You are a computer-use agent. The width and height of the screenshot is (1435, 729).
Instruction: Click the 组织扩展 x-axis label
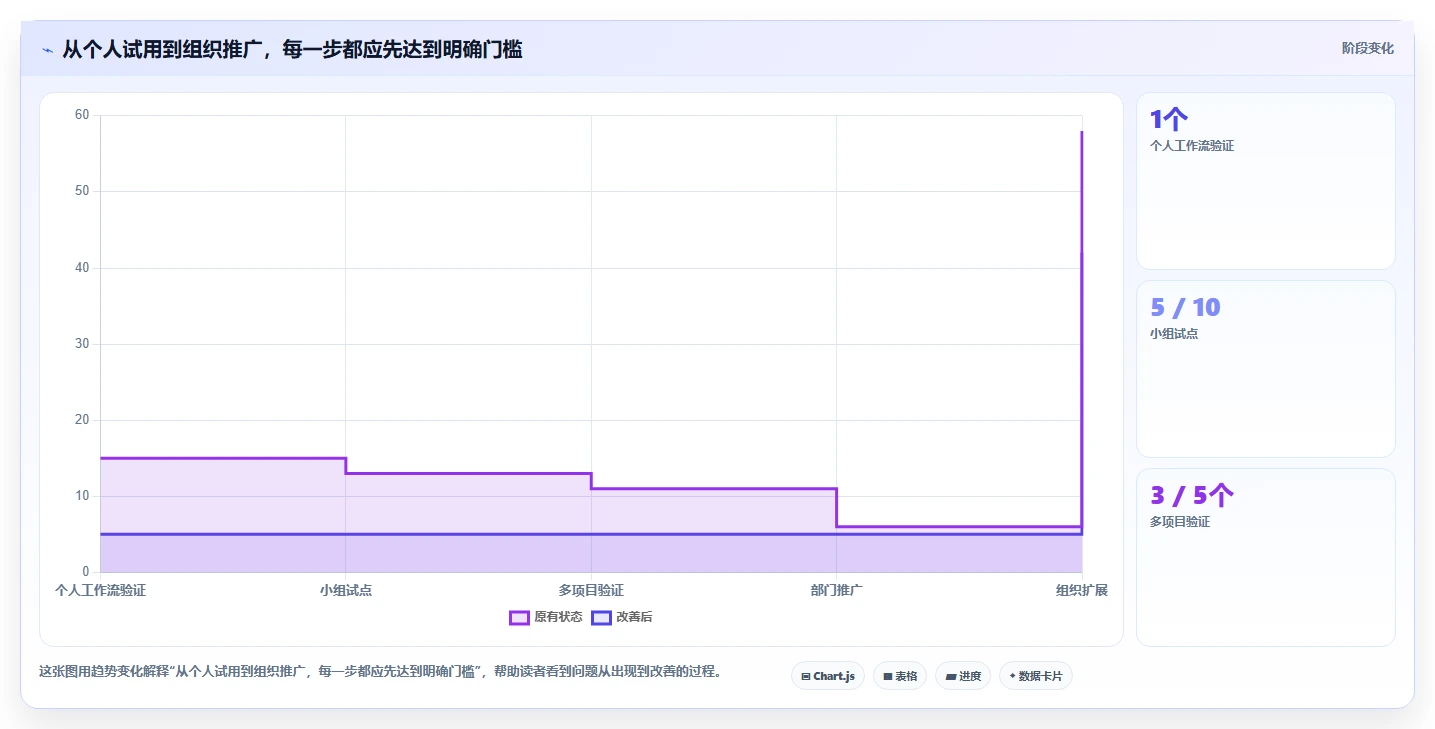tap(1082, 590)
